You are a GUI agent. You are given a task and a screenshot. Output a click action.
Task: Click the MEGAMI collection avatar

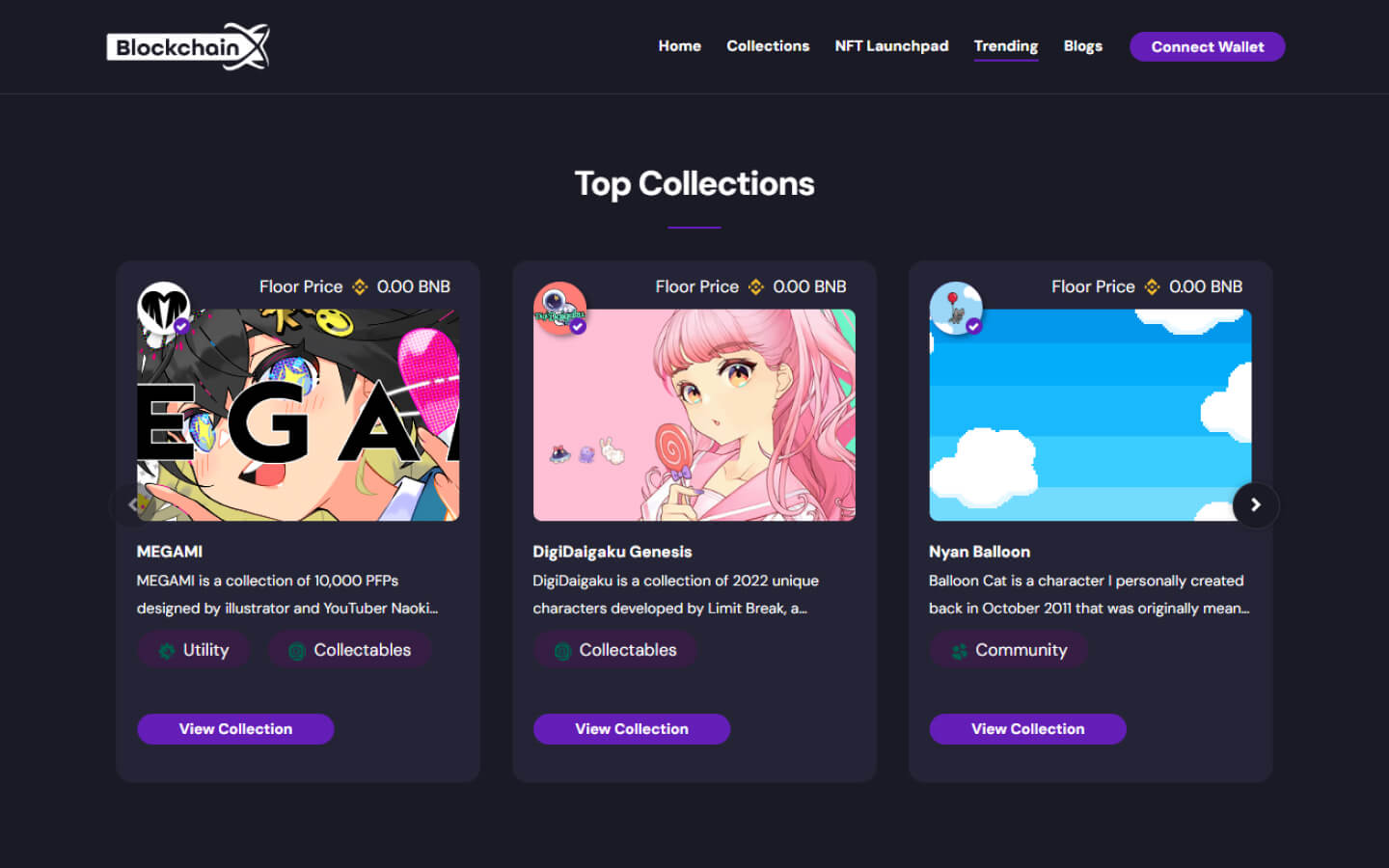163,307
